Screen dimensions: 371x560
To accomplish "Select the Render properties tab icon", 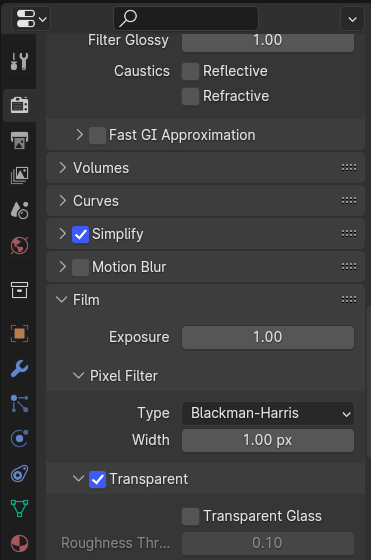I will point(19,105).
